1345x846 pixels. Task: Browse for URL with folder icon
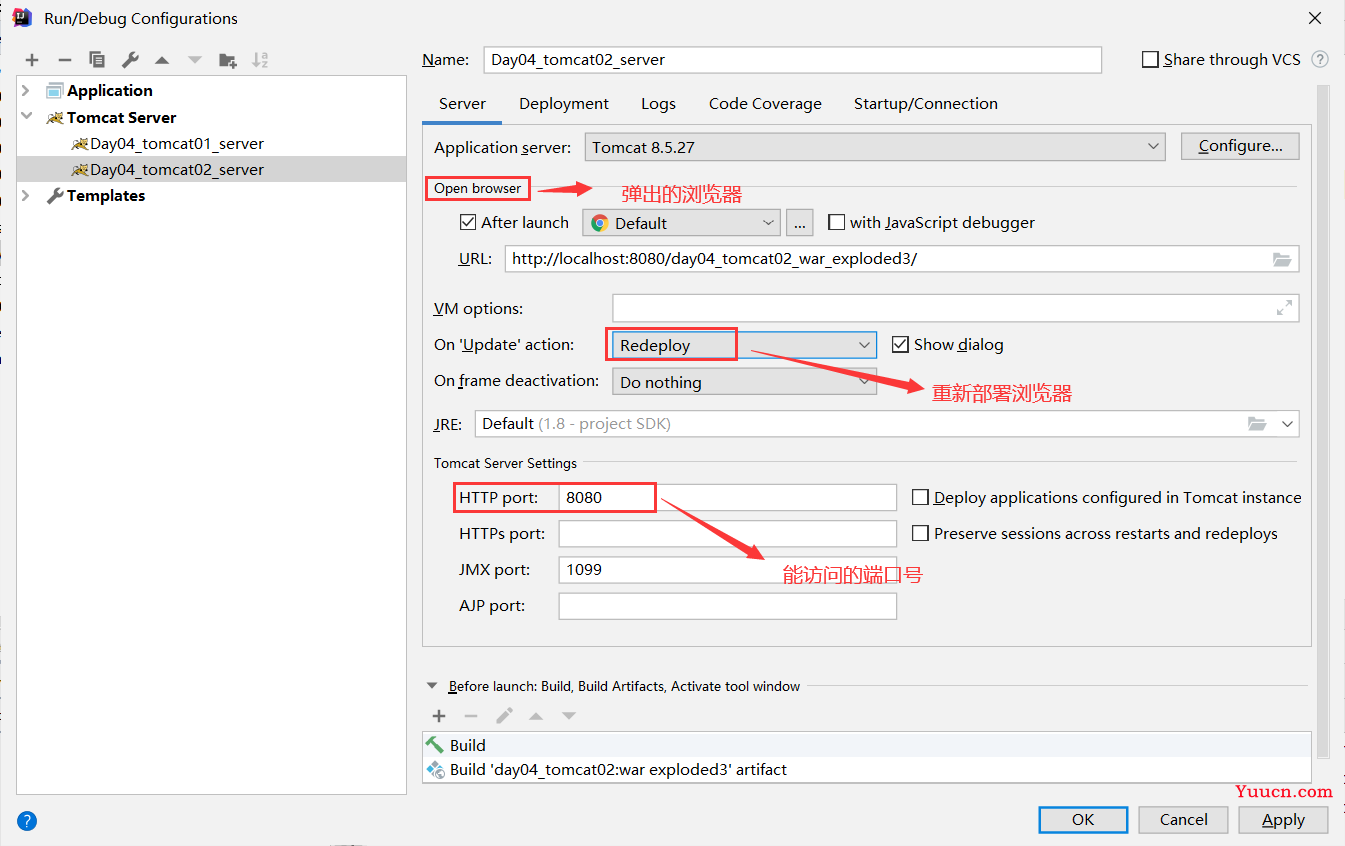(x=1282, y=259)
